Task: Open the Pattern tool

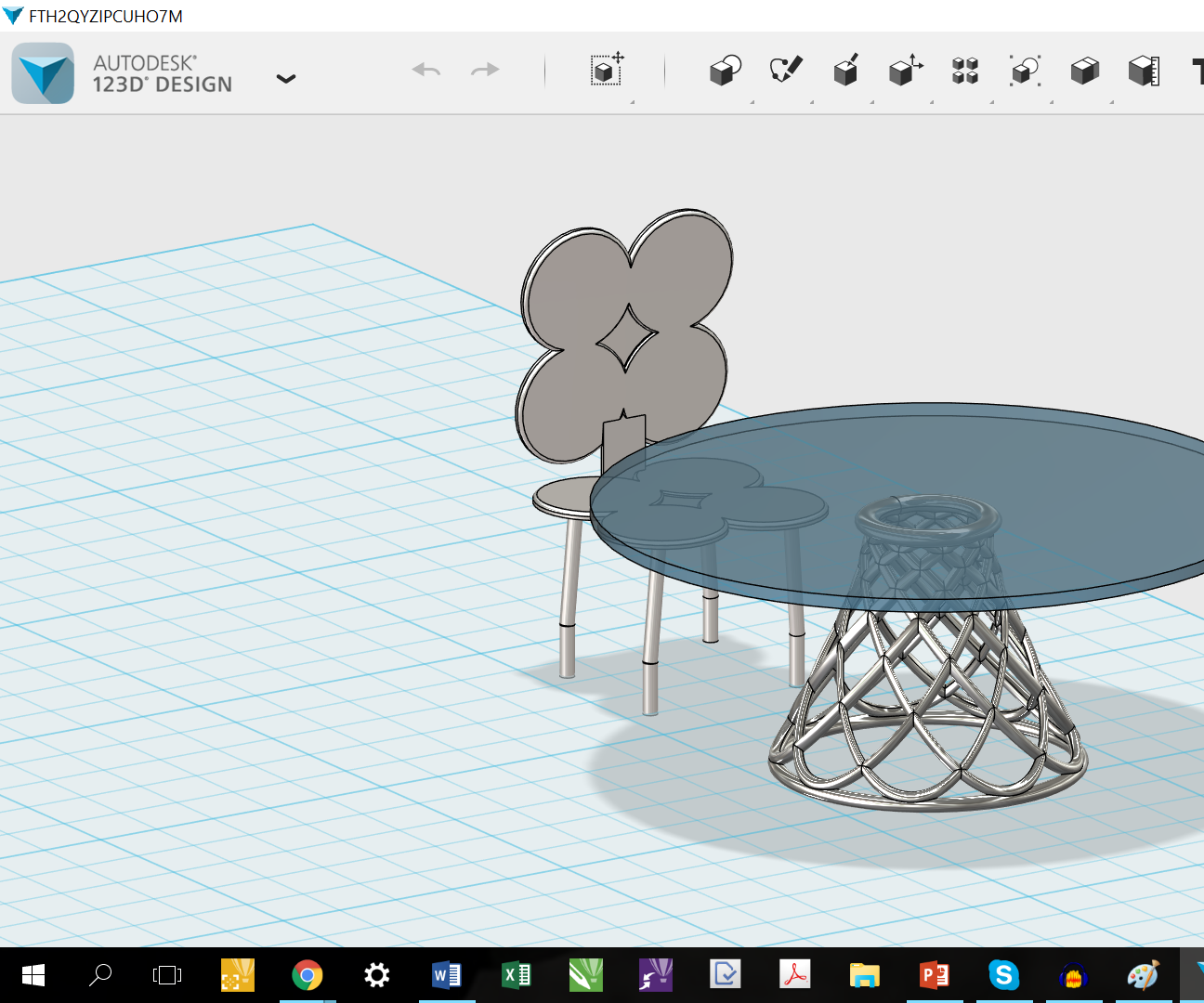Action: pos(964,71)
